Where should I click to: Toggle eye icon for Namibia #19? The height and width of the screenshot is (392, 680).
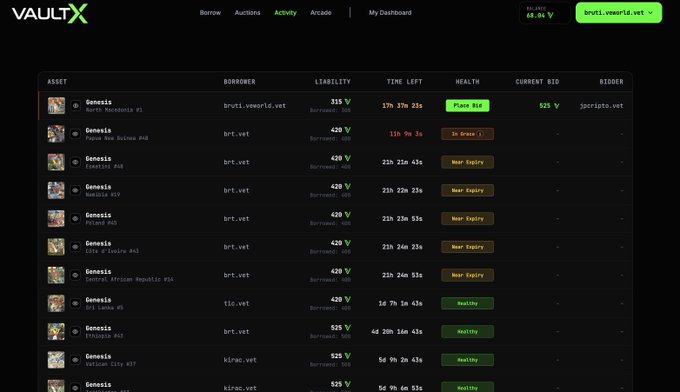(x=75, y=190)
